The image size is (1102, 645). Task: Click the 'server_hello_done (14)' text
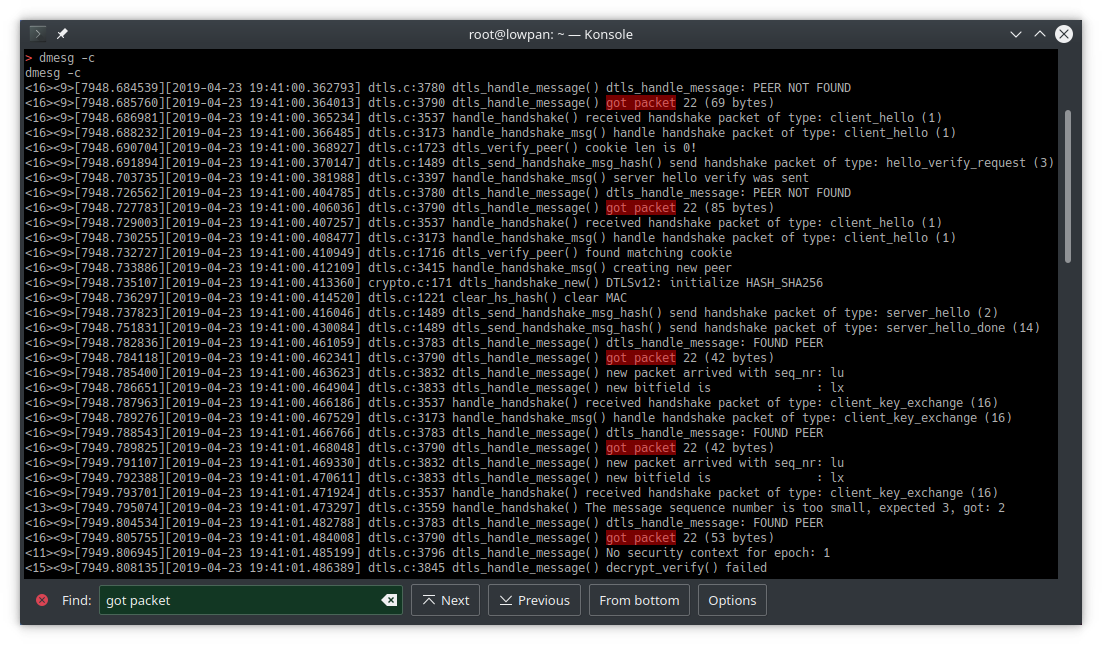coord(963,328)
